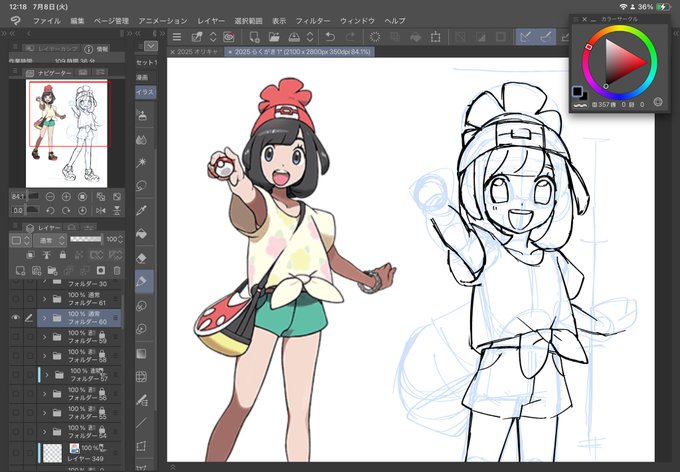
Task: Expand フォルダー 54 folder chevron
Action: tap(44, 432)
